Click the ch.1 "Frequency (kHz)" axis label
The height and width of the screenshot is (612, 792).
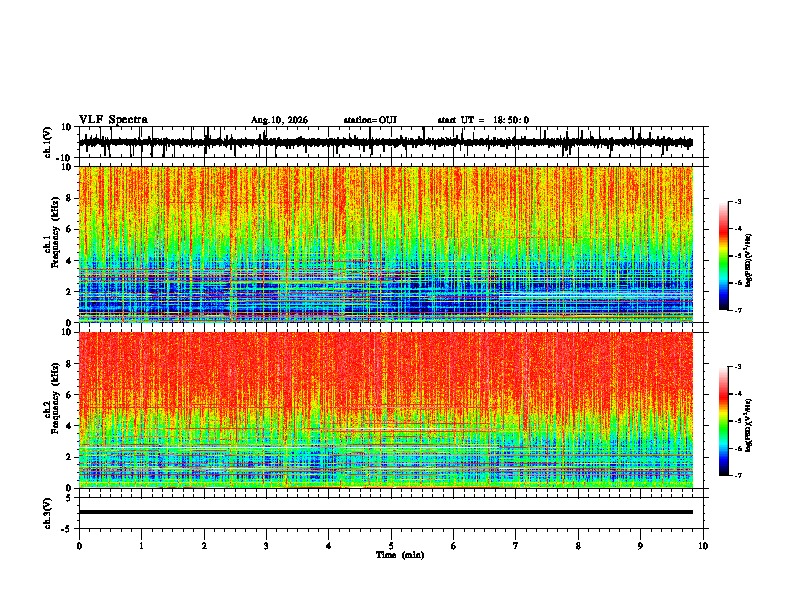point(55,233)
